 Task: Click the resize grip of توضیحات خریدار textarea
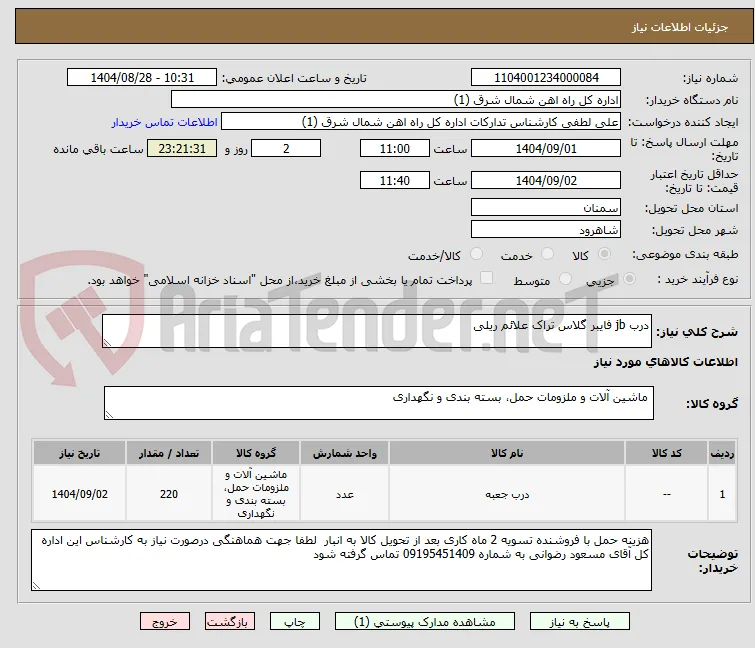(x=36, y=586)
